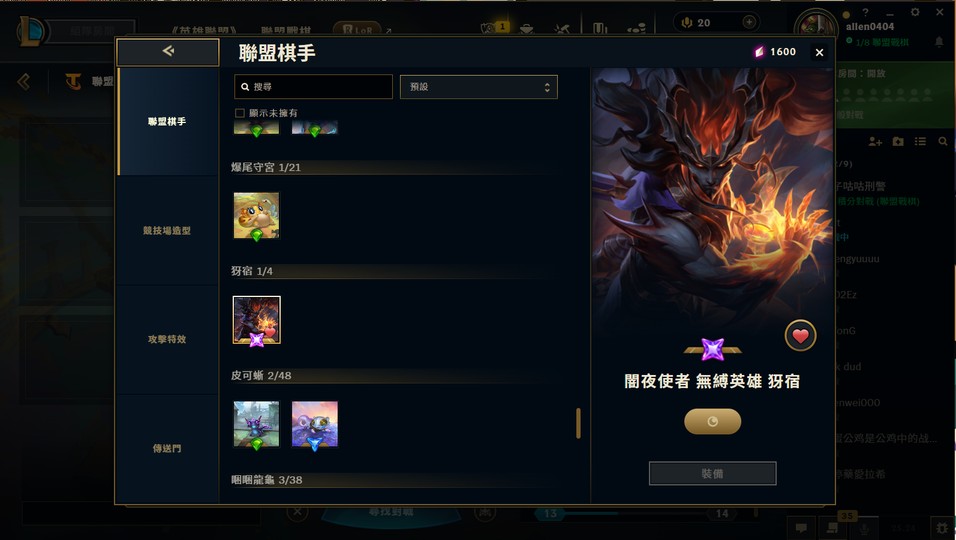Viewport: 956px width, 540px height.
Task: Open the 預設 sort dropdown
Action: (x=479, y=87)
